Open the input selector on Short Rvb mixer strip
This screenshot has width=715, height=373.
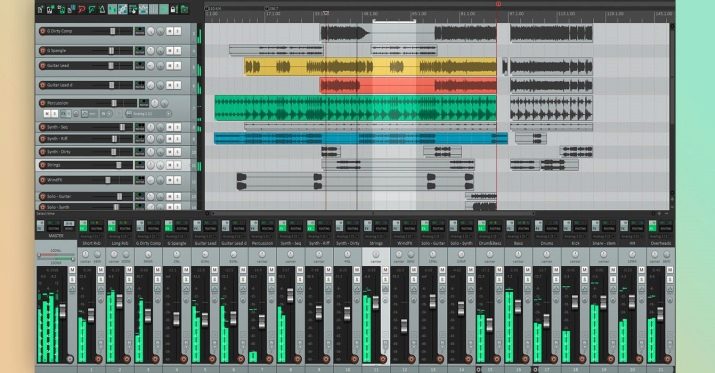point(91,237)
